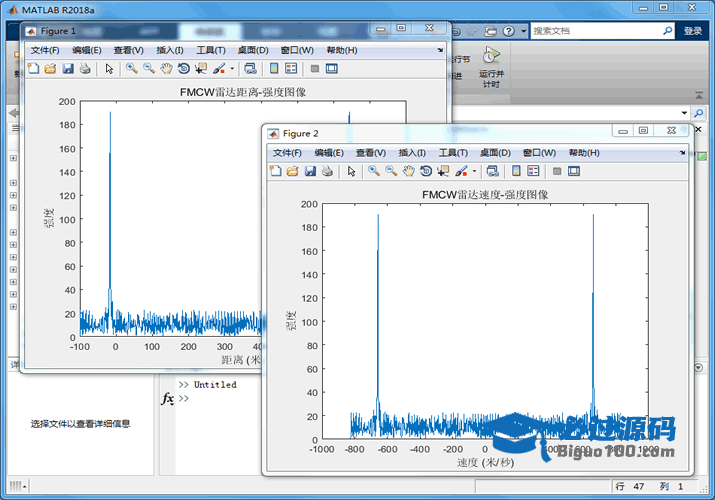Select Edit Plot arrow in Figure 2
Image resolution: width=715 pixels, height=500 pixels.
point(351,171)
